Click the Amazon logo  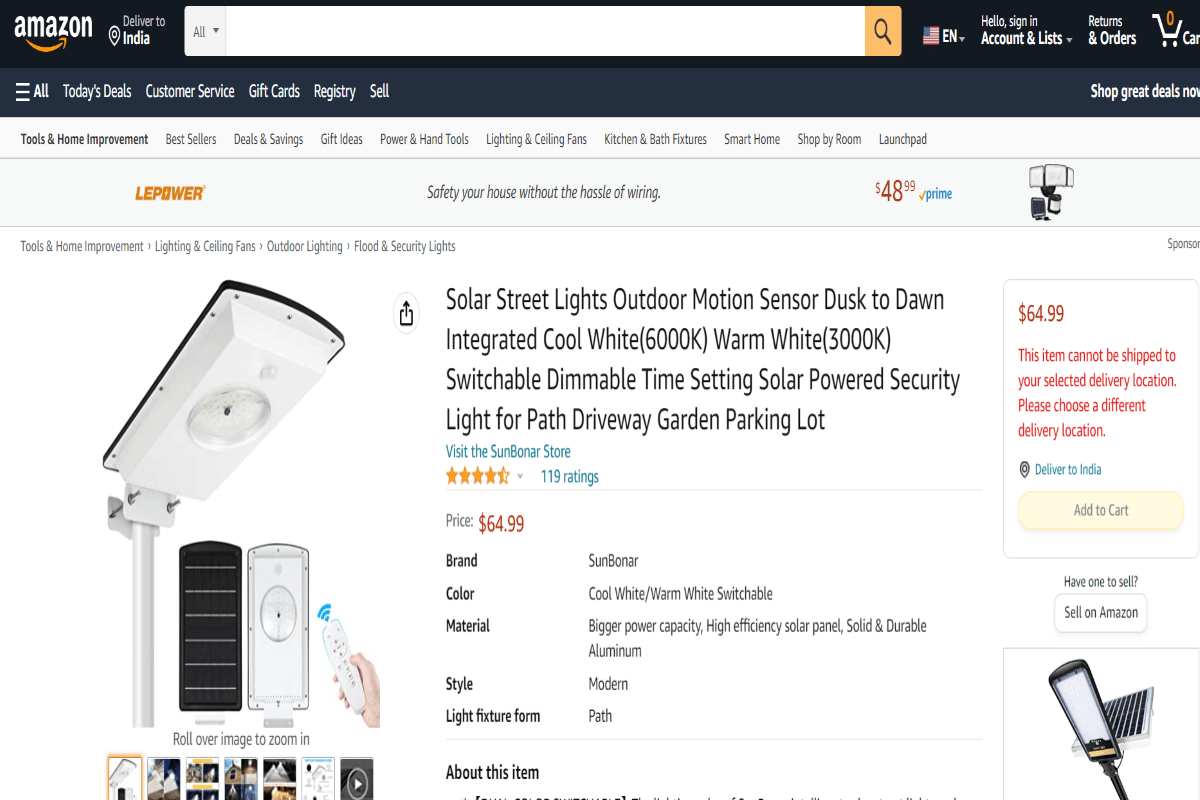point(53,30)
